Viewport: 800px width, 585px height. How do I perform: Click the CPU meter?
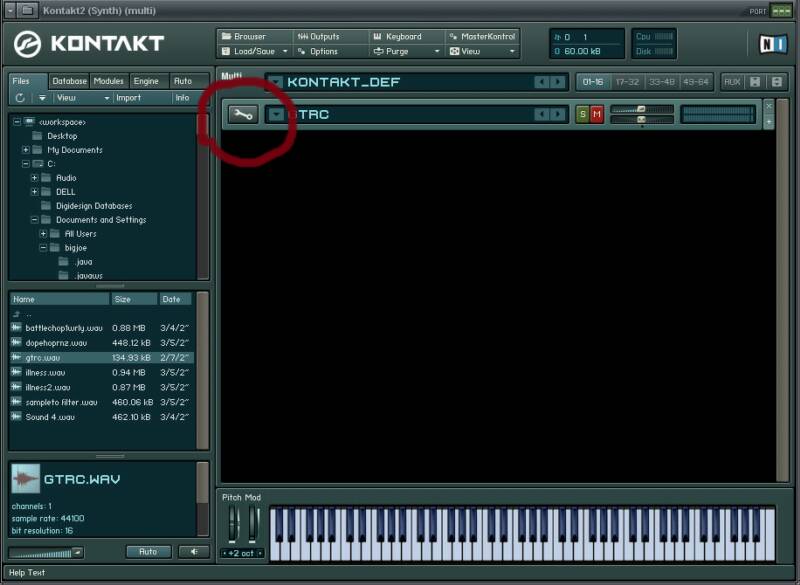click(x=654, y=36)
